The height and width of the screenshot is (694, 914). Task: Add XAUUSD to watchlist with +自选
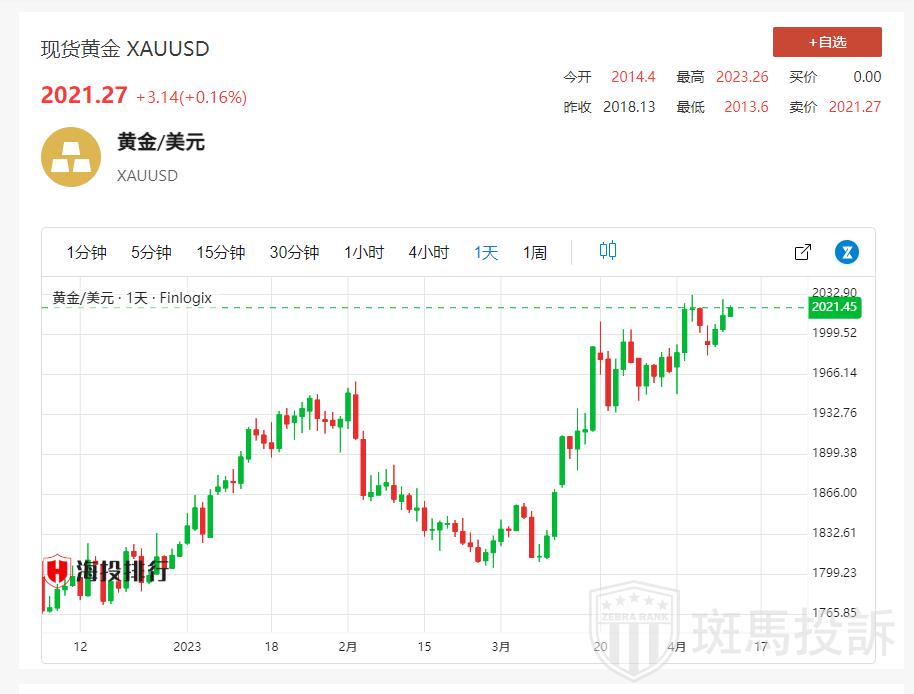coord(827,42)
